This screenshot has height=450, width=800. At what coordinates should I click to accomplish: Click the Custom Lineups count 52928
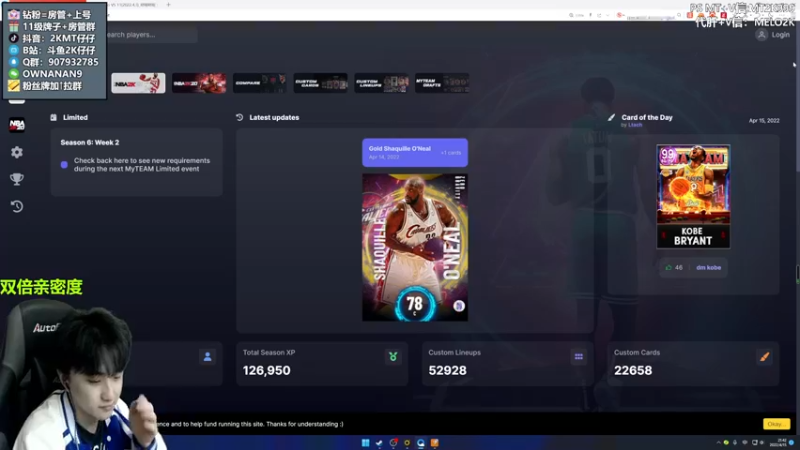[x=447, y=370]
